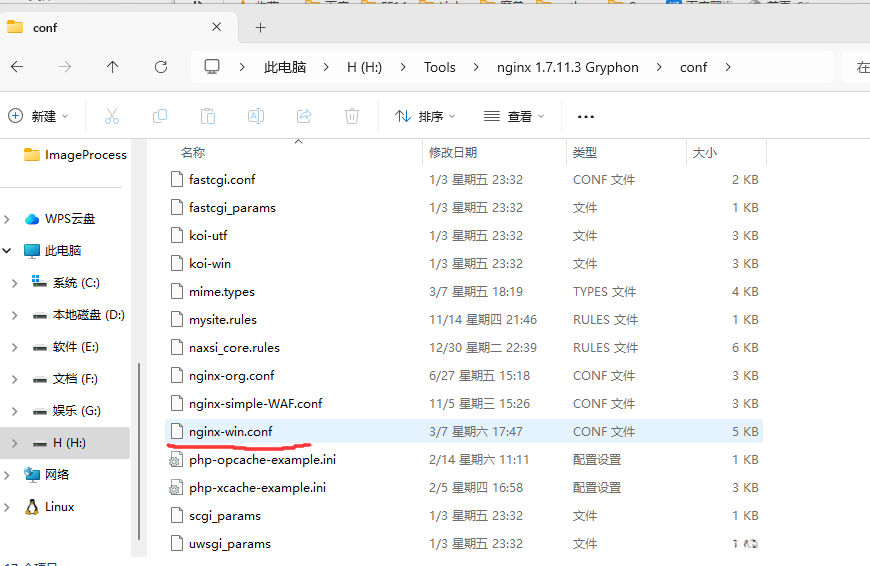Viewport: 870px width, 566px height.
Task: Click nginx 1.7.11.3 Gryphon breadcrumb
Action: (568, 67)
